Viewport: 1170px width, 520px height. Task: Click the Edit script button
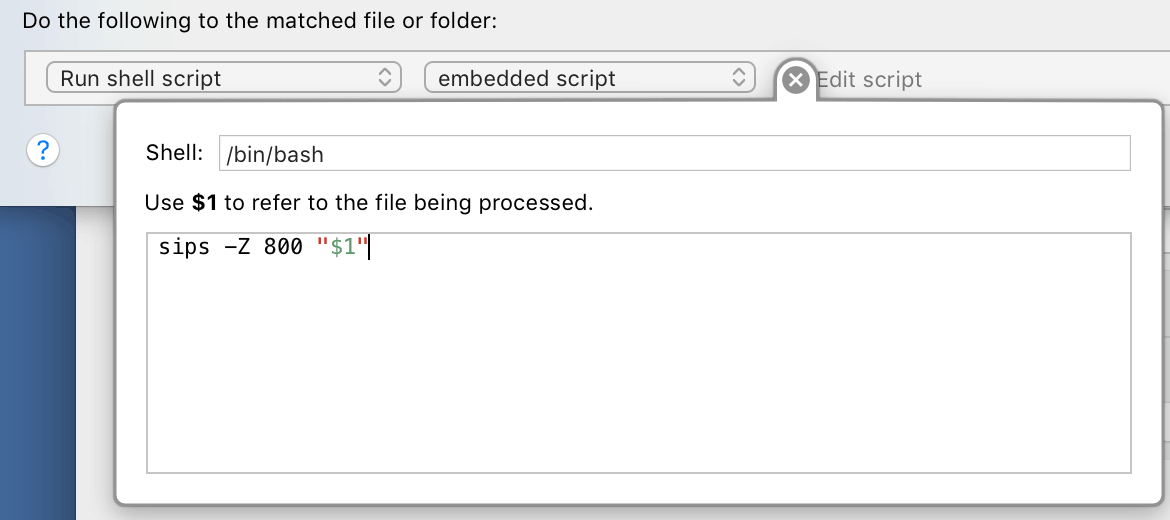click(869, 79)
